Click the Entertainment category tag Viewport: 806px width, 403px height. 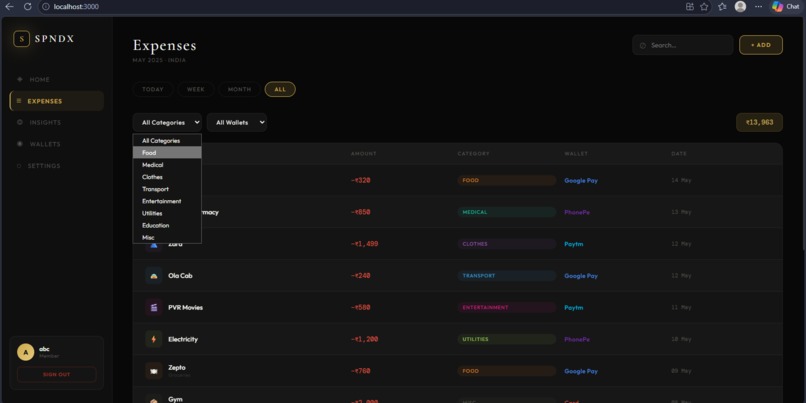tap(506, 307)
